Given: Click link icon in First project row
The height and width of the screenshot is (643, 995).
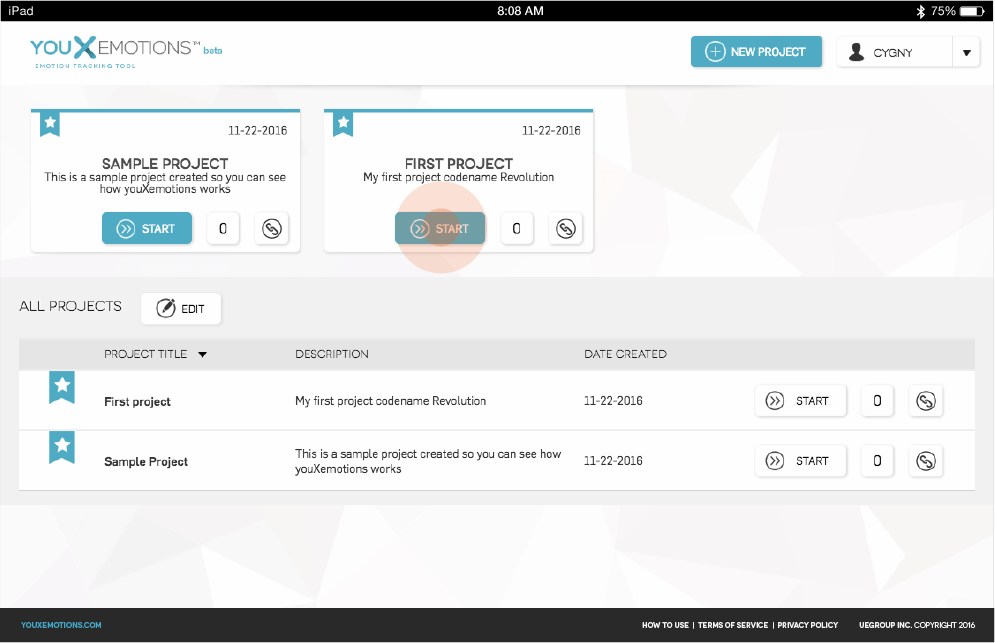Looking at the screenshot, I should pyautogui.click(x=926, y=401).
